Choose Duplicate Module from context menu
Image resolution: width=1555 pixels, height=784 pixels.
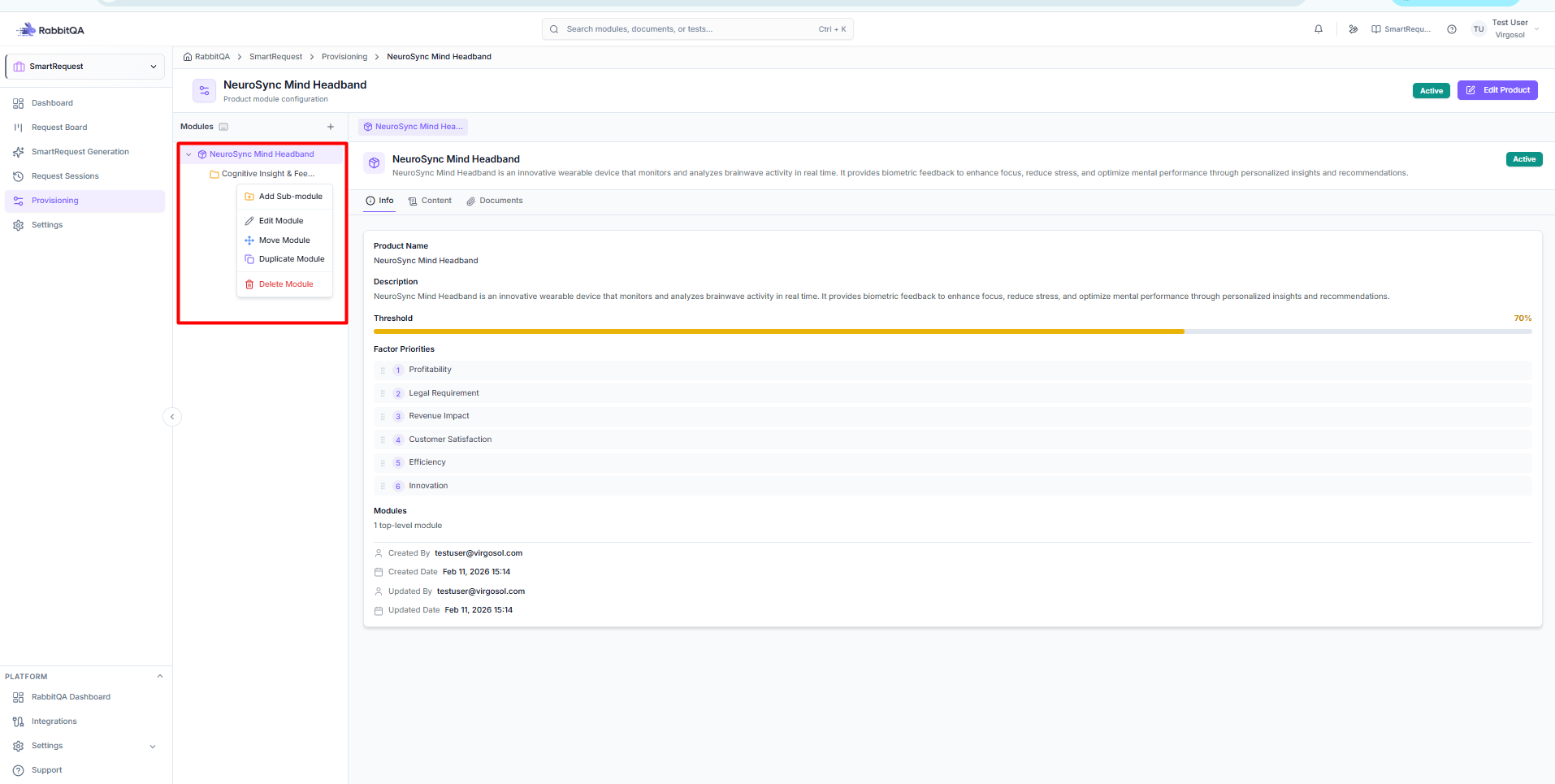tap(284, 259)
